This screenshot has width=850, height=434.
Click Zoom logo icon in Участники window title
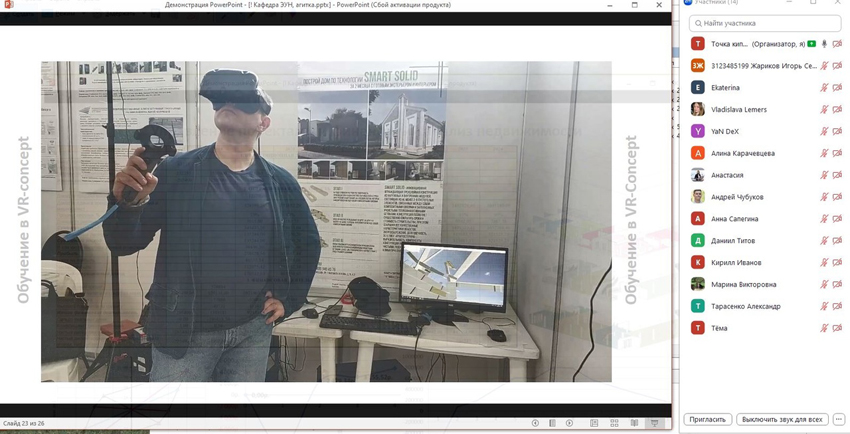pyautogui.click(x=688, y=2)
